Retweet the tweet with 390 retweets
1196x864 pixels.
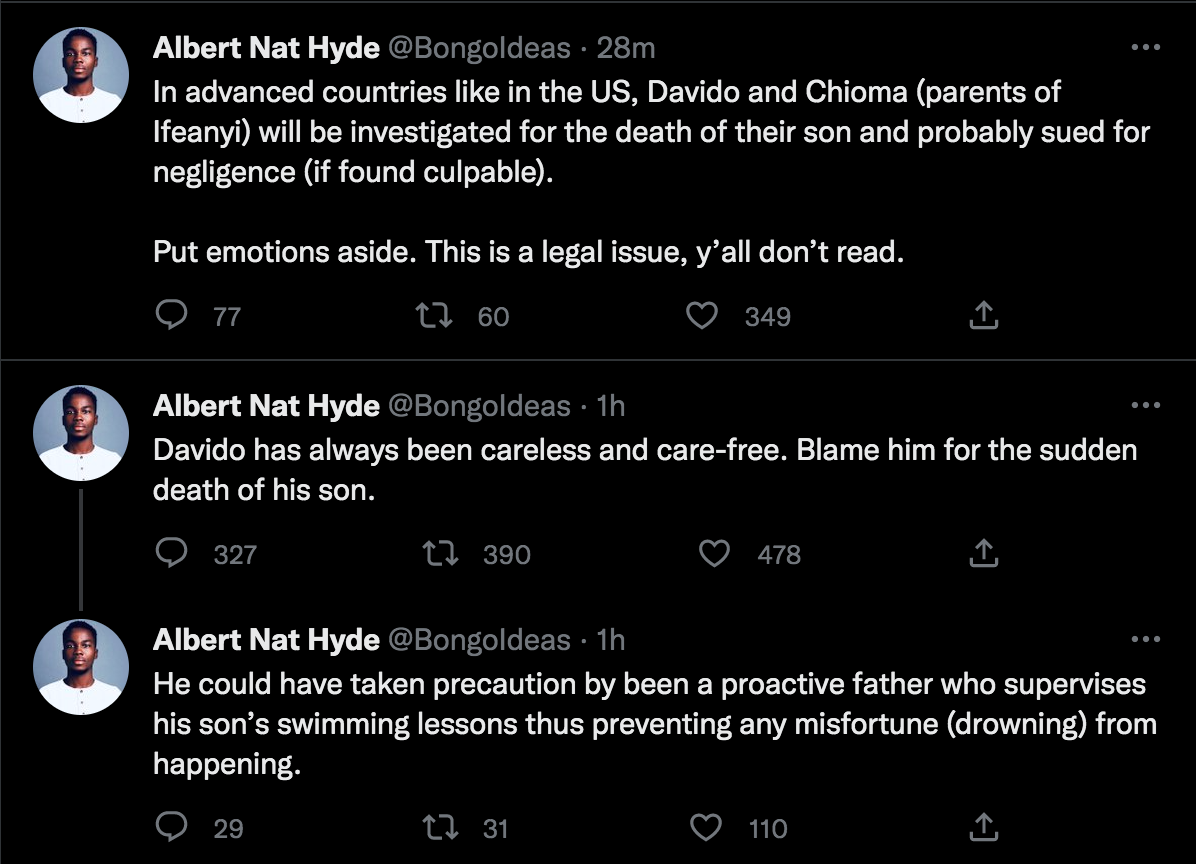click(441, 553)
